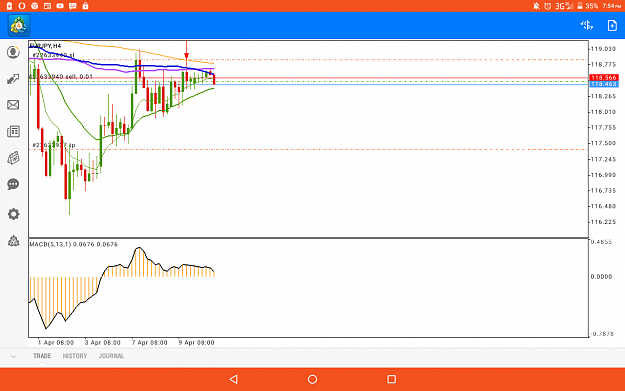
Task: Tap the 3 Apr 08:00 time label
Action: coord(102,342)
